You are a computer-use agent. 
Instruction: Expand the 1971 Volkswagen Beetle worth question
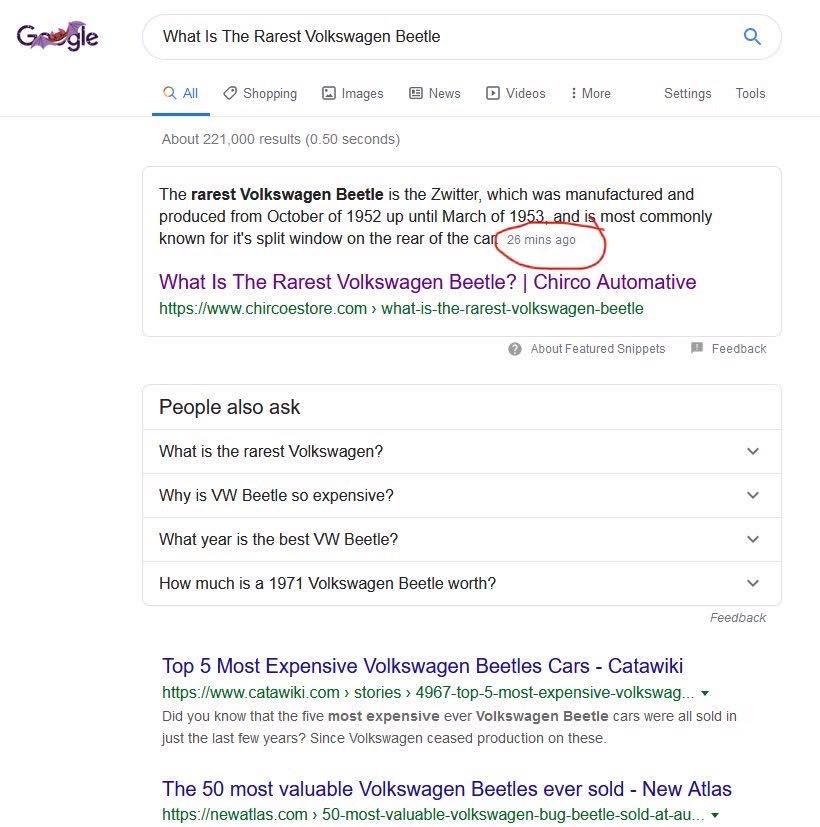click(753, 583)
